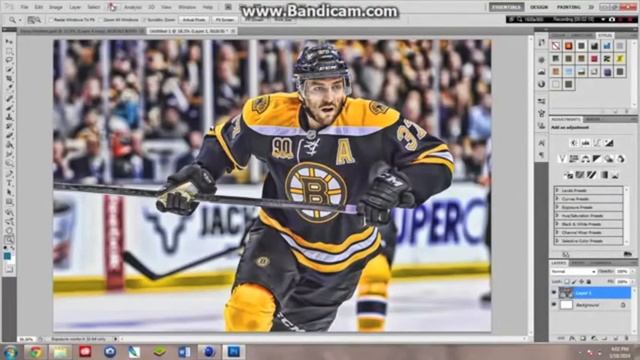Click the Fit Screen button
The image size is (640, 360).
click(x=224, y=20)
